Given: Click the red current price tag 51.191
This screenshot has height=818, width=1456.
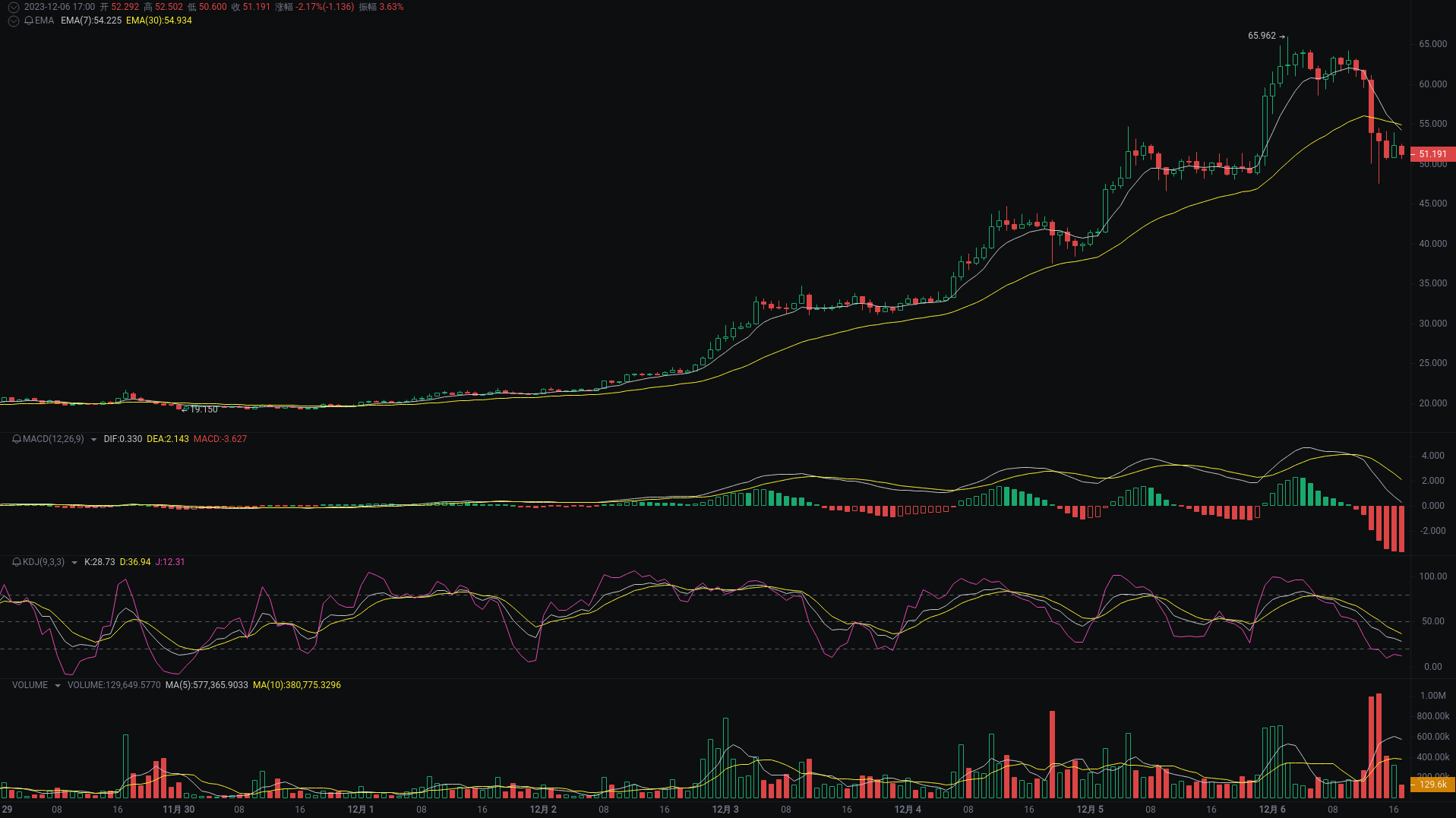Looking at the screenshot, I should pos(1432,154).
